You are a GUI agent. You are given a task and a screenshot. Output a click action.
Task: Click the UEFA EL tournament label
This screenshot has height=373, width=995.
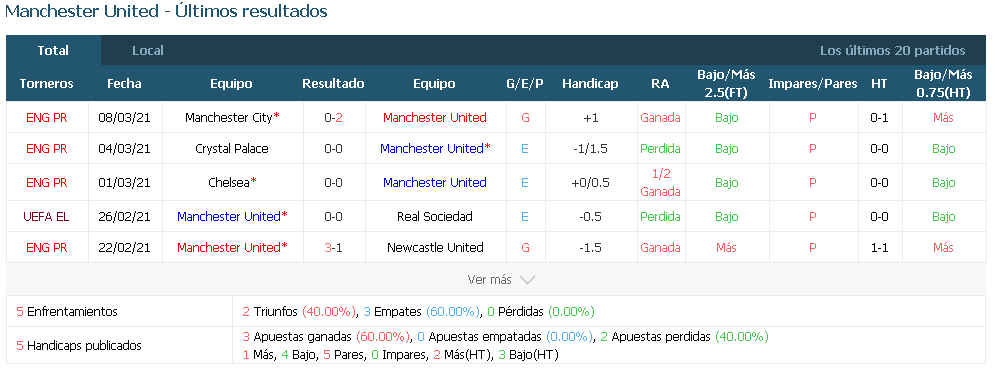pyautogui.click(x=46, y=216)
